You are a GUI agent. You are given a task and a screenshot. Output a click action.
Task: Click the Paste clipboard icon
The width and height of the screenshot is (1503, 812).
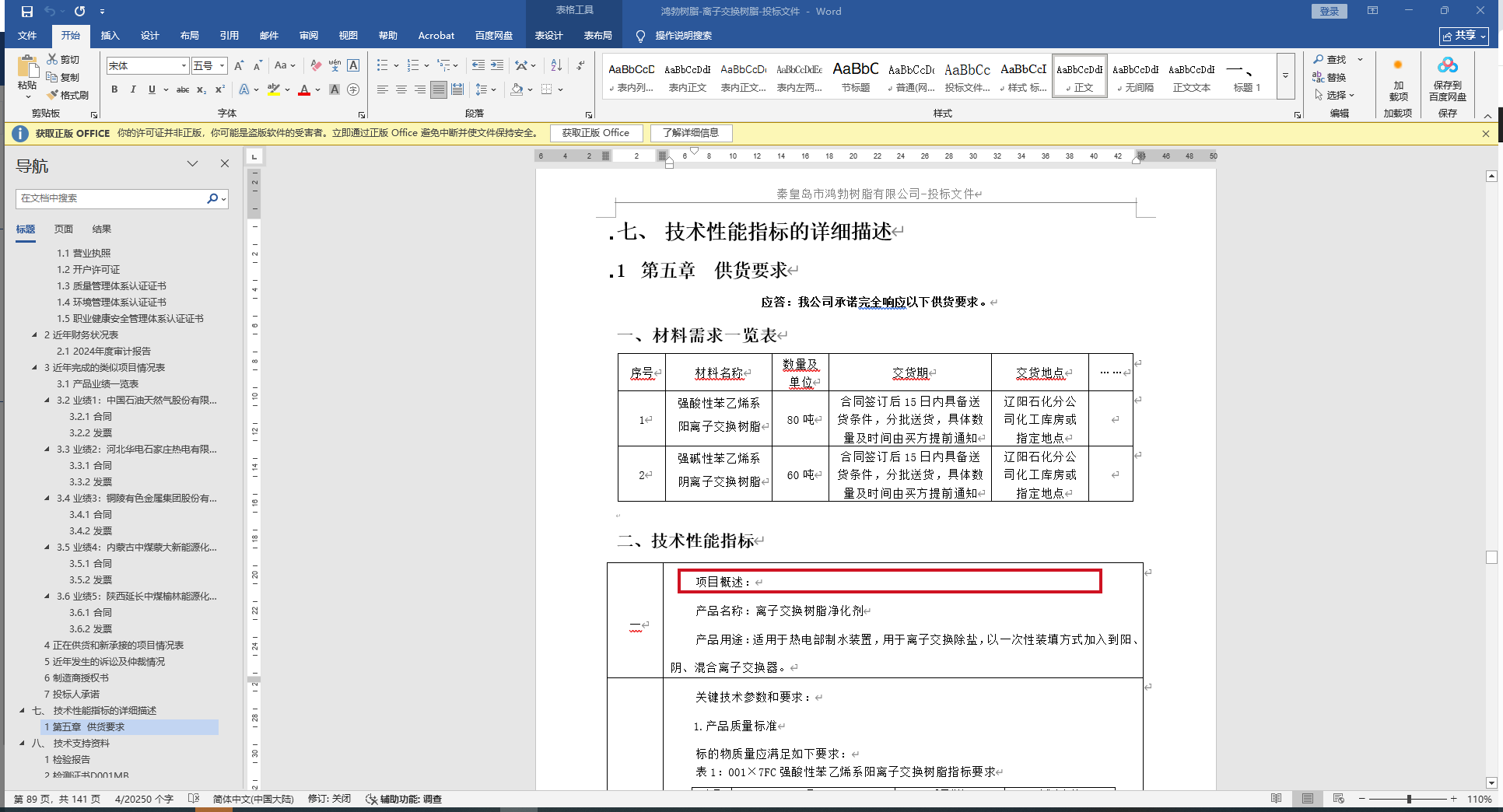[27, 67]
